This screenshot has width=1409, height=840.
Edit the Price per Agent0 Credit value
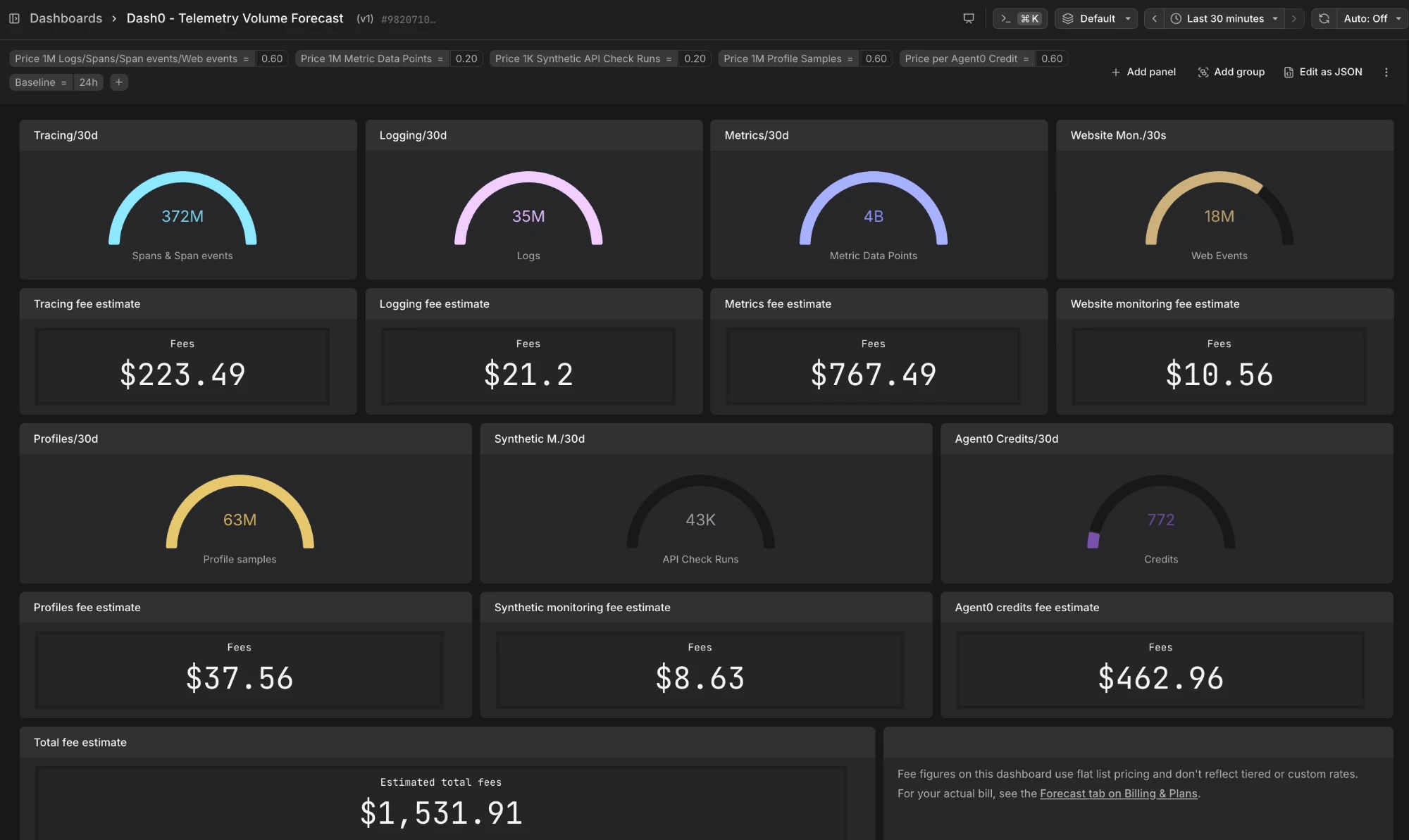point(1052,58)
